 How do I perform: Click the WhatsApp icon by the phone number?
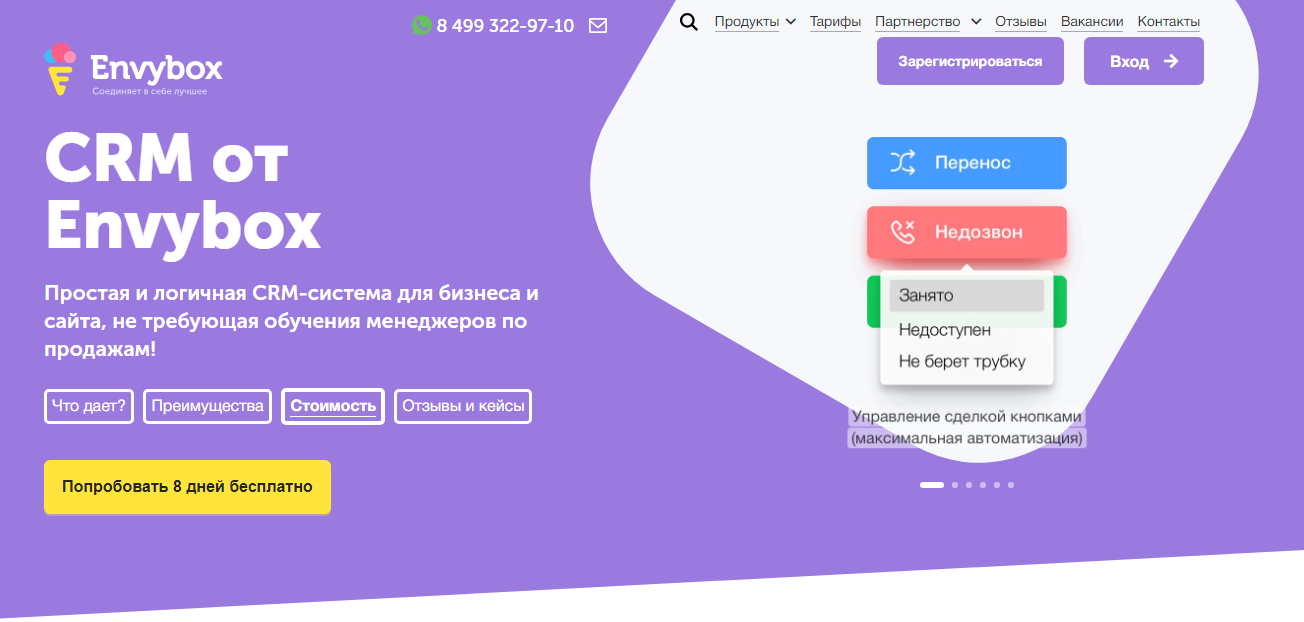pos(422,25)
